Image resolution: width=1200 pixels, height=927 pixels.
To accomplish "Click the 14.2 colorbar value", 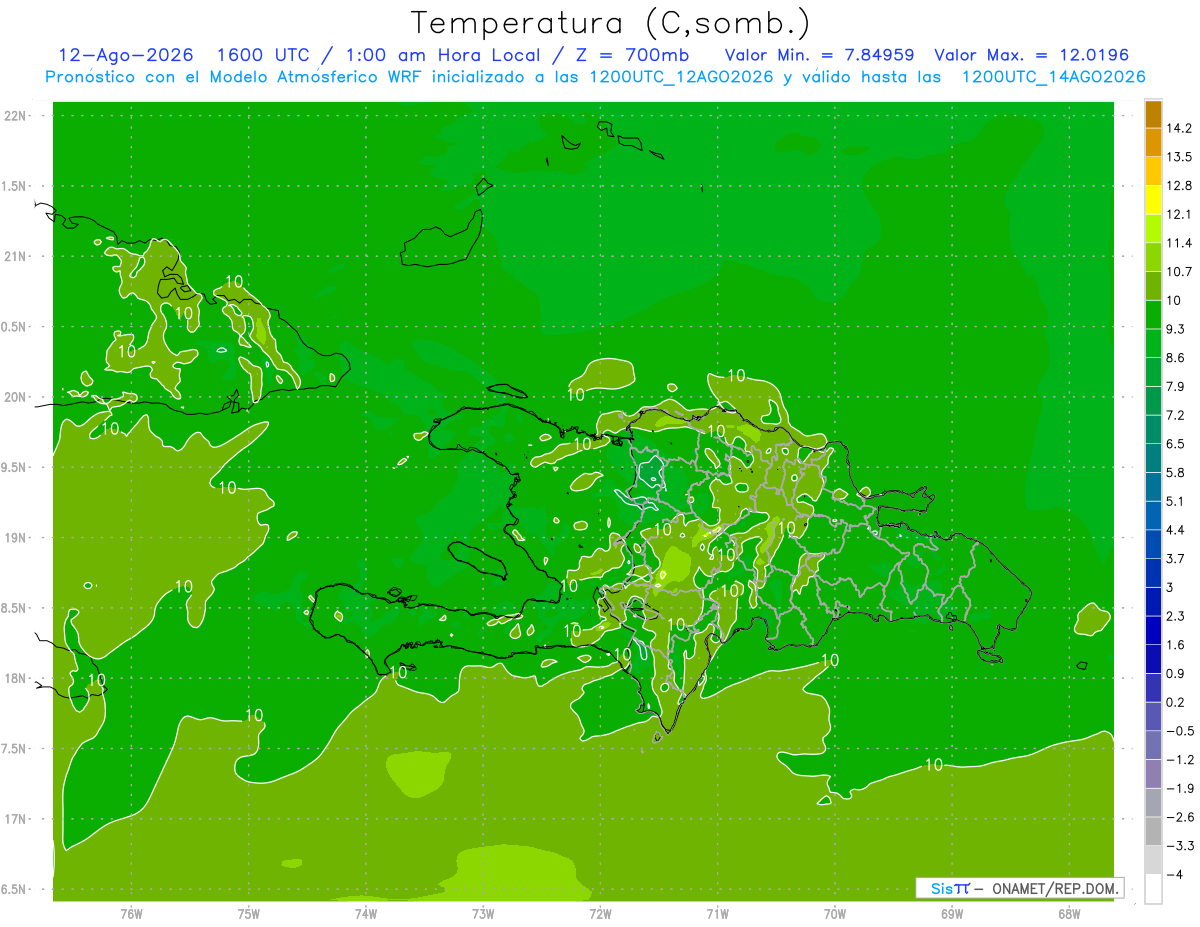I will click(x=1179, y=128).
